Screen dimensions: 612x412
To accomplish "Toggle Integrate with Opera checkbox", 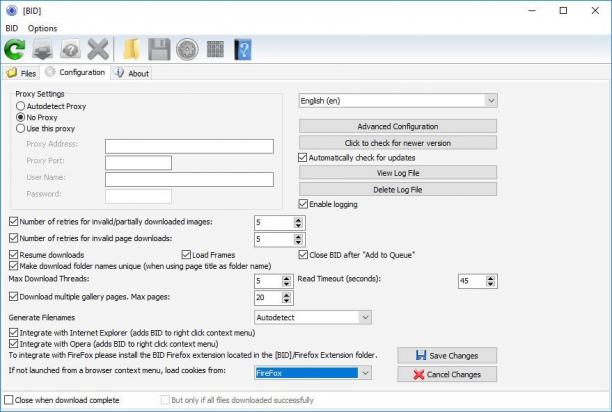I will coord(13,344).
